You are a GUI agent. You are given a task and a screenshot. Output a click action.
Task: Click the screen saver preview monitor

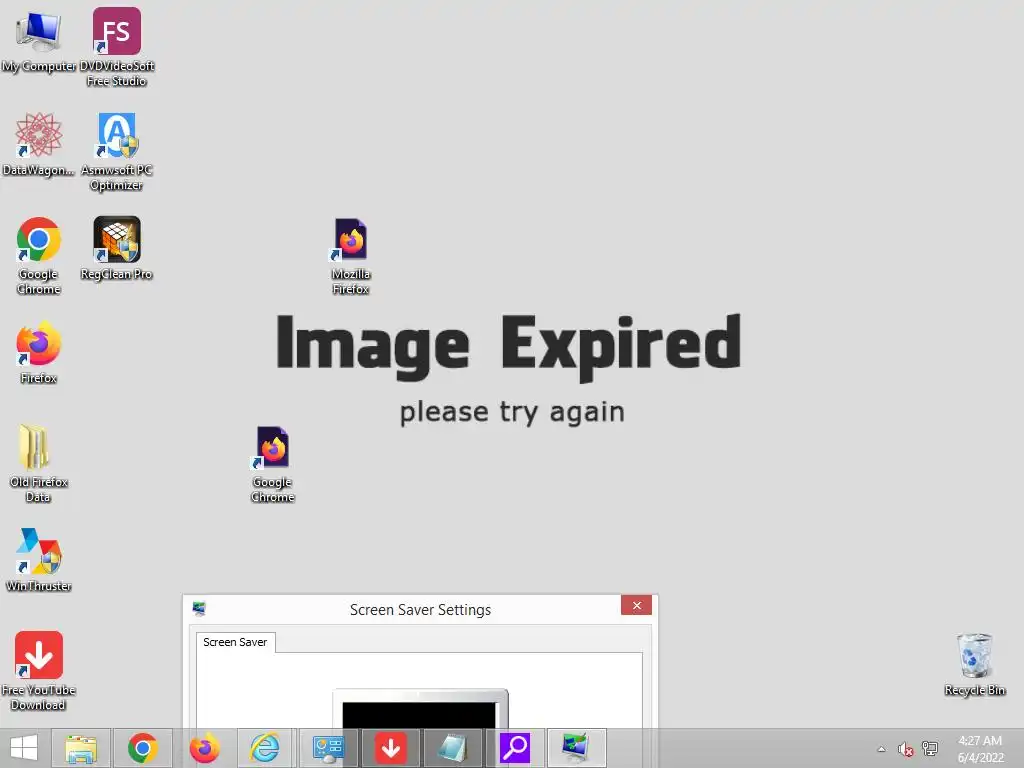420,709
